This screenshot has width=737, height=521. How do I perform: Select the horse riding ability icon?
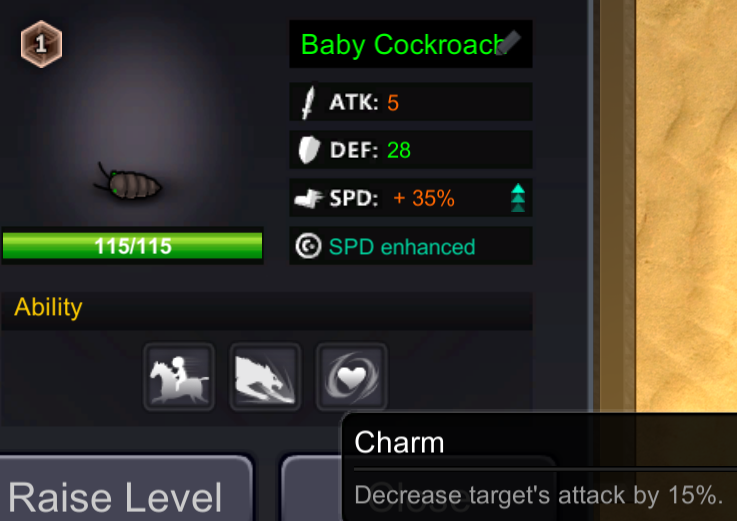tap(179, 377)
